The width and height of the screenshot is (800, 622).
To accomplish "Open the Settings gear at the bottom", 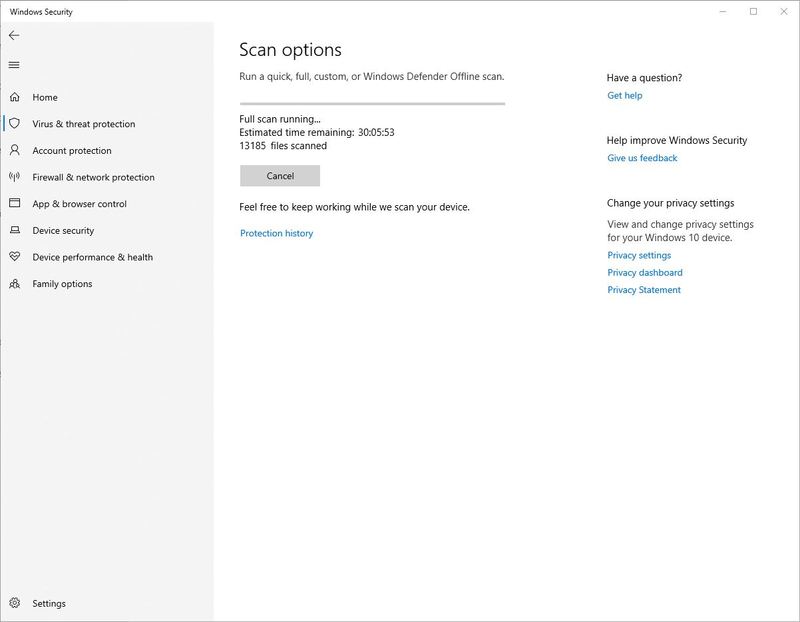I will point(14,603).
